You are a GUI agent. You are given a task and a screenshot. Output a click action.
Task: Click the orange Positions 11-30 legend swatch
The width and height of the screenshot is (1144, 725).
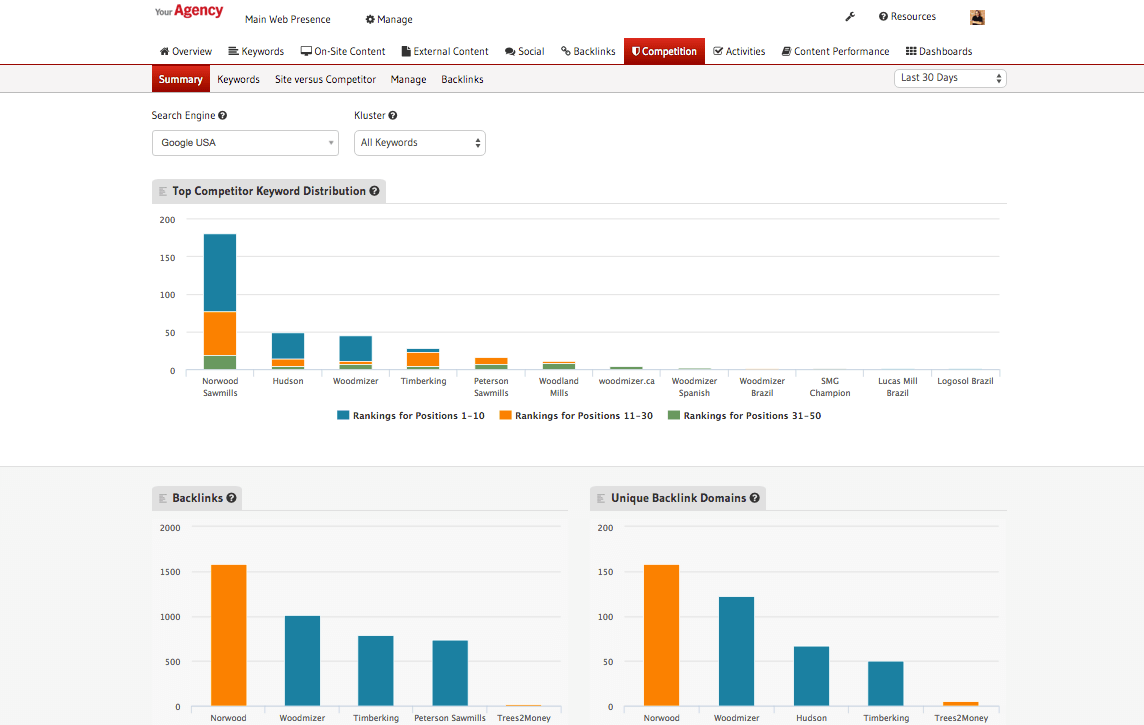coord(506,415)
